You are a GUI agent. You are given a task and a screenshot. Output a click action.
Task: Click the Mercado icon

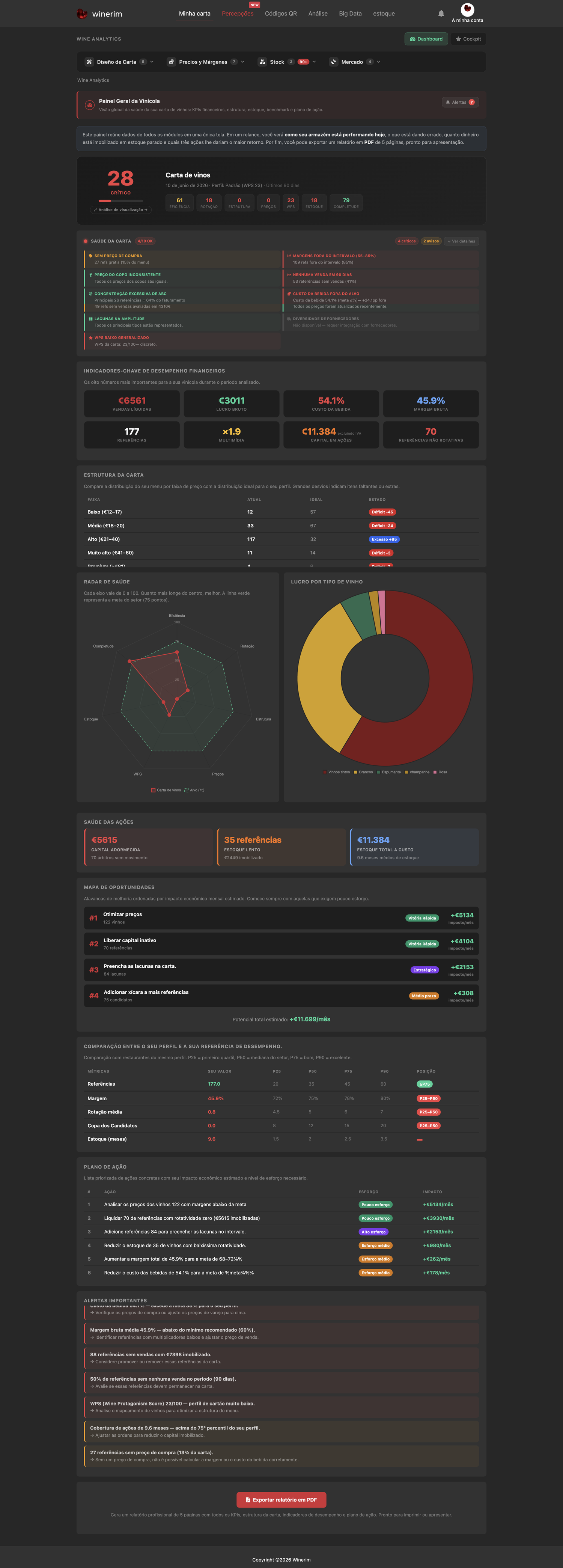[334, 62]
